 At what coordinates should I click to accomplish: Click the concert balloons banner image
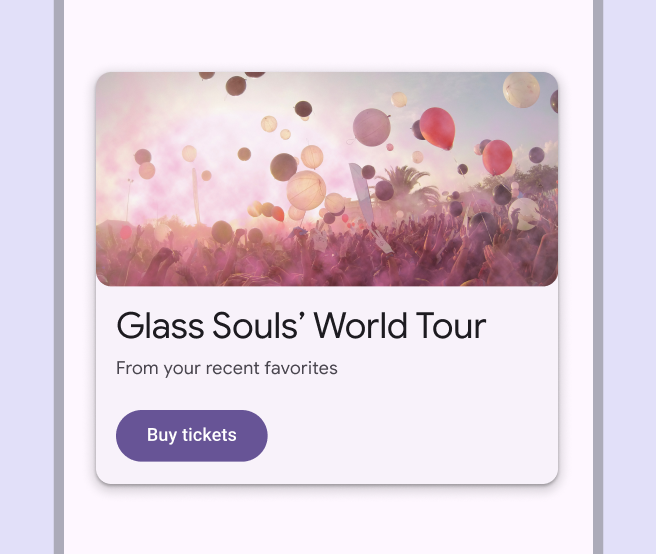click(326, 178)
